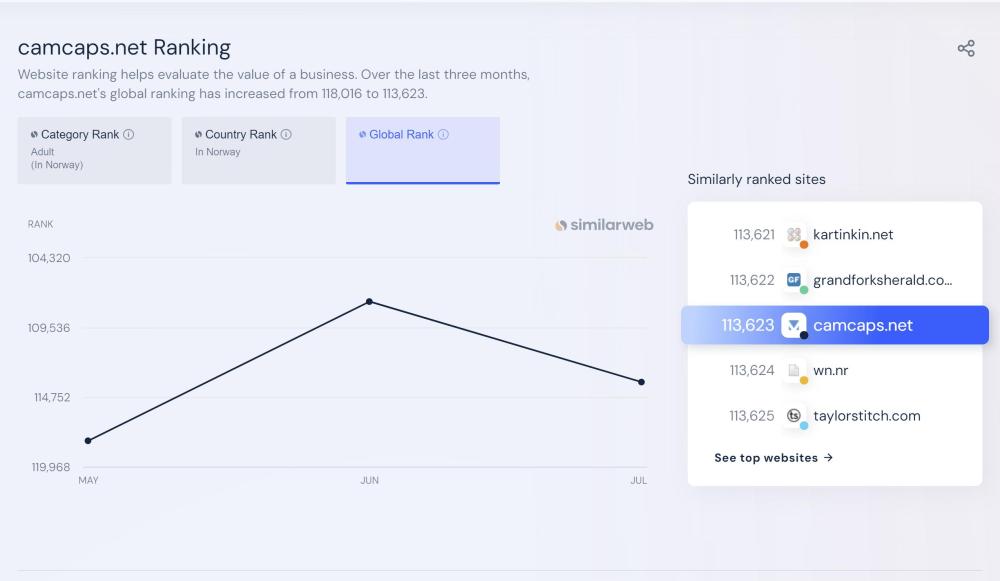Viewport: 1000px width, 581px height.
Task: Click the kartinkin.net site favicon
Action: [795, 235]
